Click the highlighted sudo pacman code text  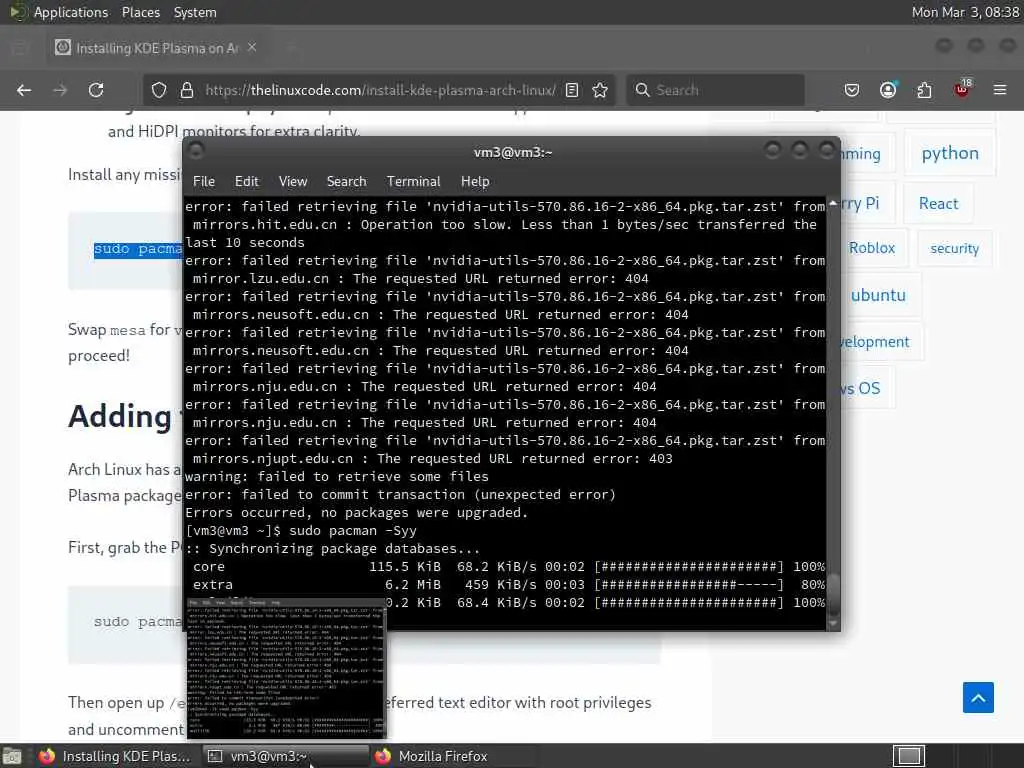pyautogui.click(x=138, y=249)
